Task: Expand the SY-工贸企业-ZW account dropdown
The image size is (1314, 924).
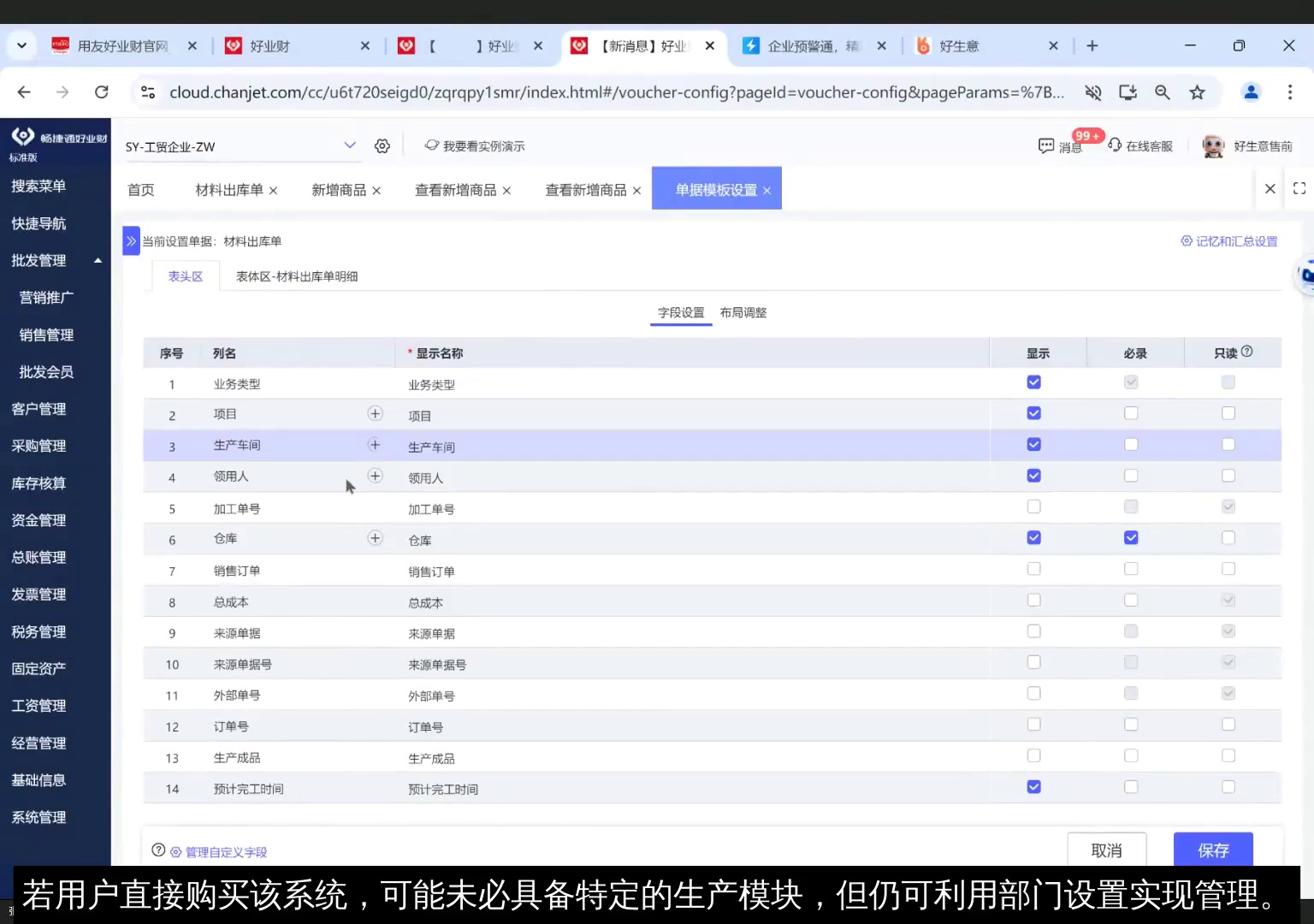Action: pyautogui.click(x=349, y=145)
